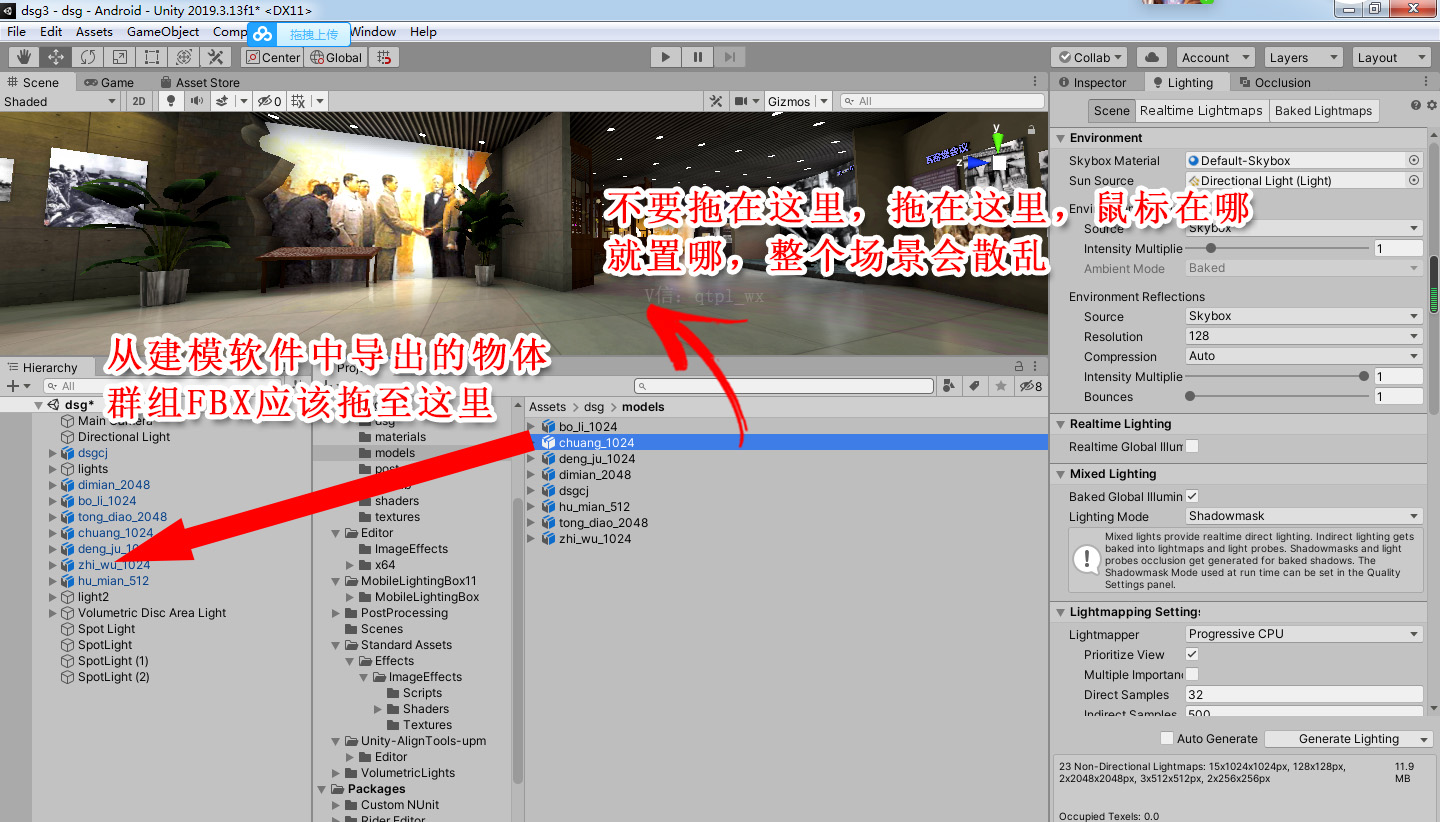Click the Step frame button
The width and height of the screenshot is (1440, 822).
point(730,57)
